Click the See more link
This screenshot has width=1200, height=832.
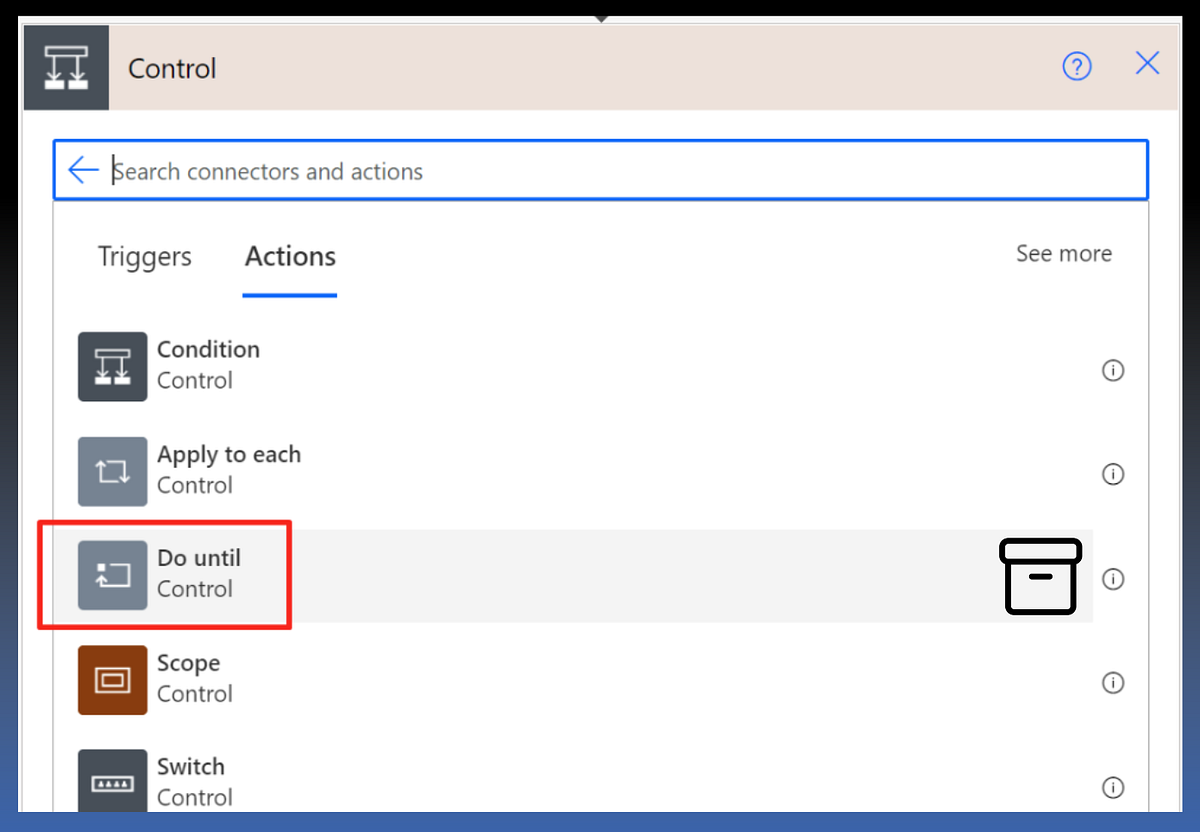pos(1063,254)
